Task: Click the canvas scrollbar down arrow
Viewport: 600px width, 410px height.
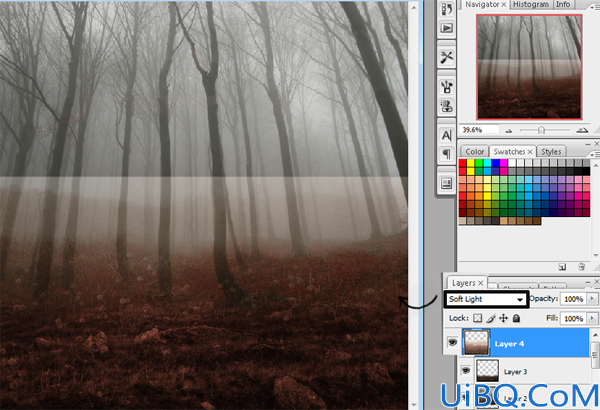Action: coord(414,404)
